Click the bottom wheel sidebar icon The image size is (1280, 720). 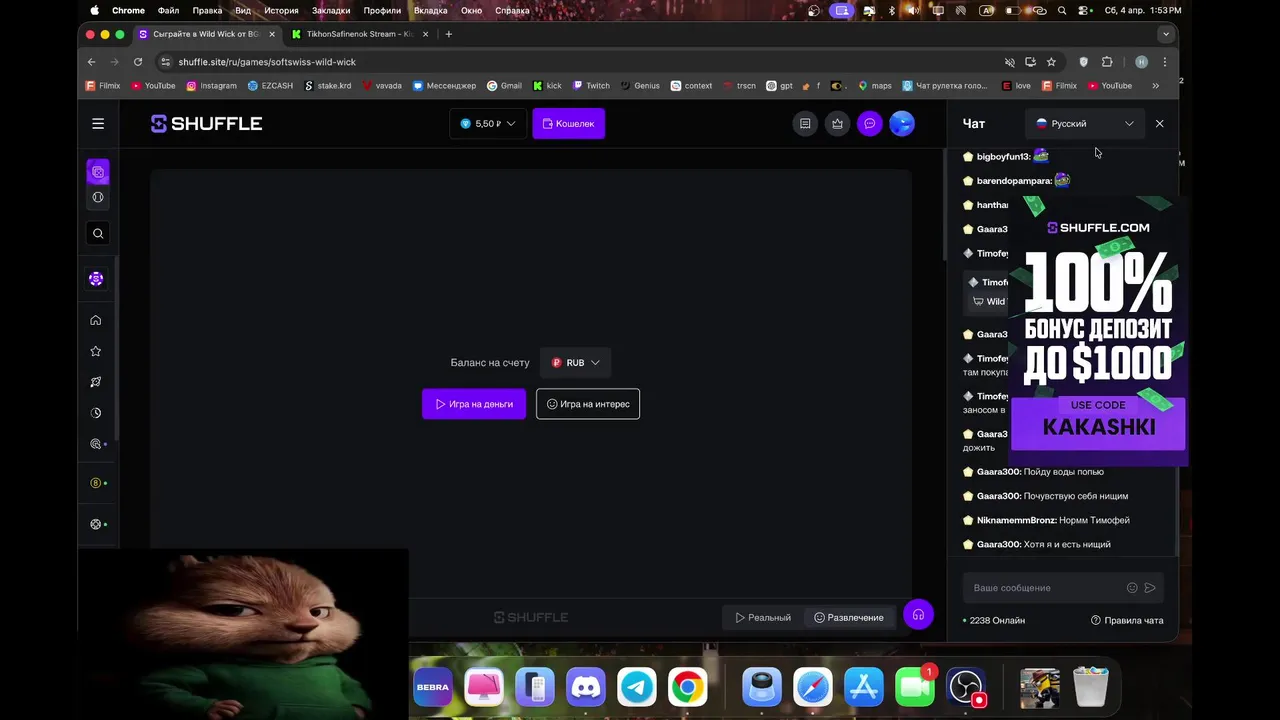tap(97, 524)
